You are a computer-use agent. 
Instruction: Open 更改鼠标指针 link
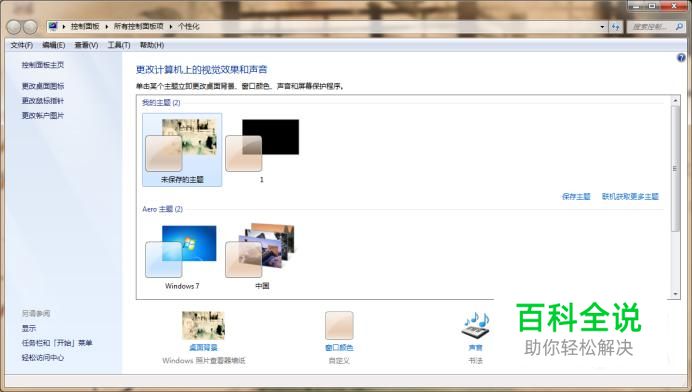[43, 101]
